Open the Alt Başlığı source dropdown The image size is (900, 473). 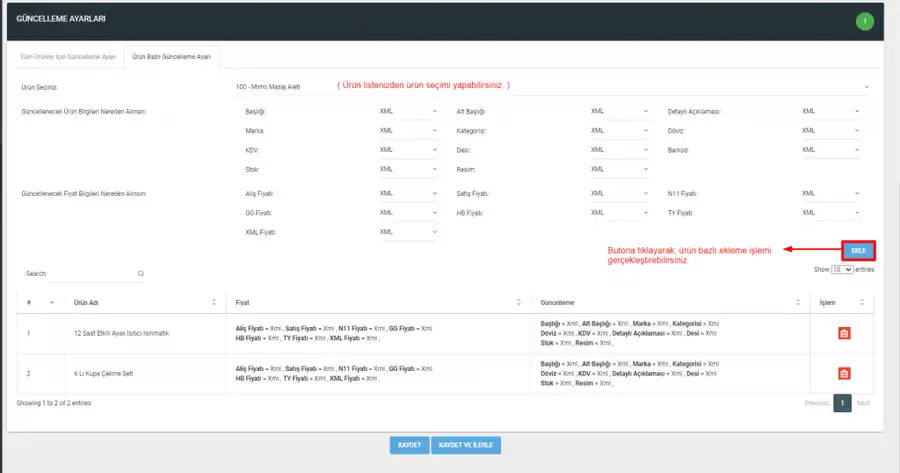click(x=619, y=111)
